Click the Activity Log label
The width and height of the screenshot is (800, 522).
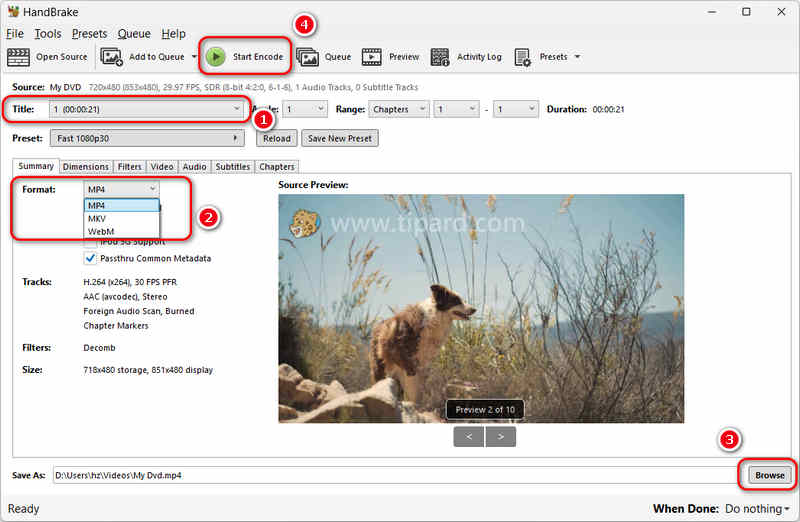[479, 57]
